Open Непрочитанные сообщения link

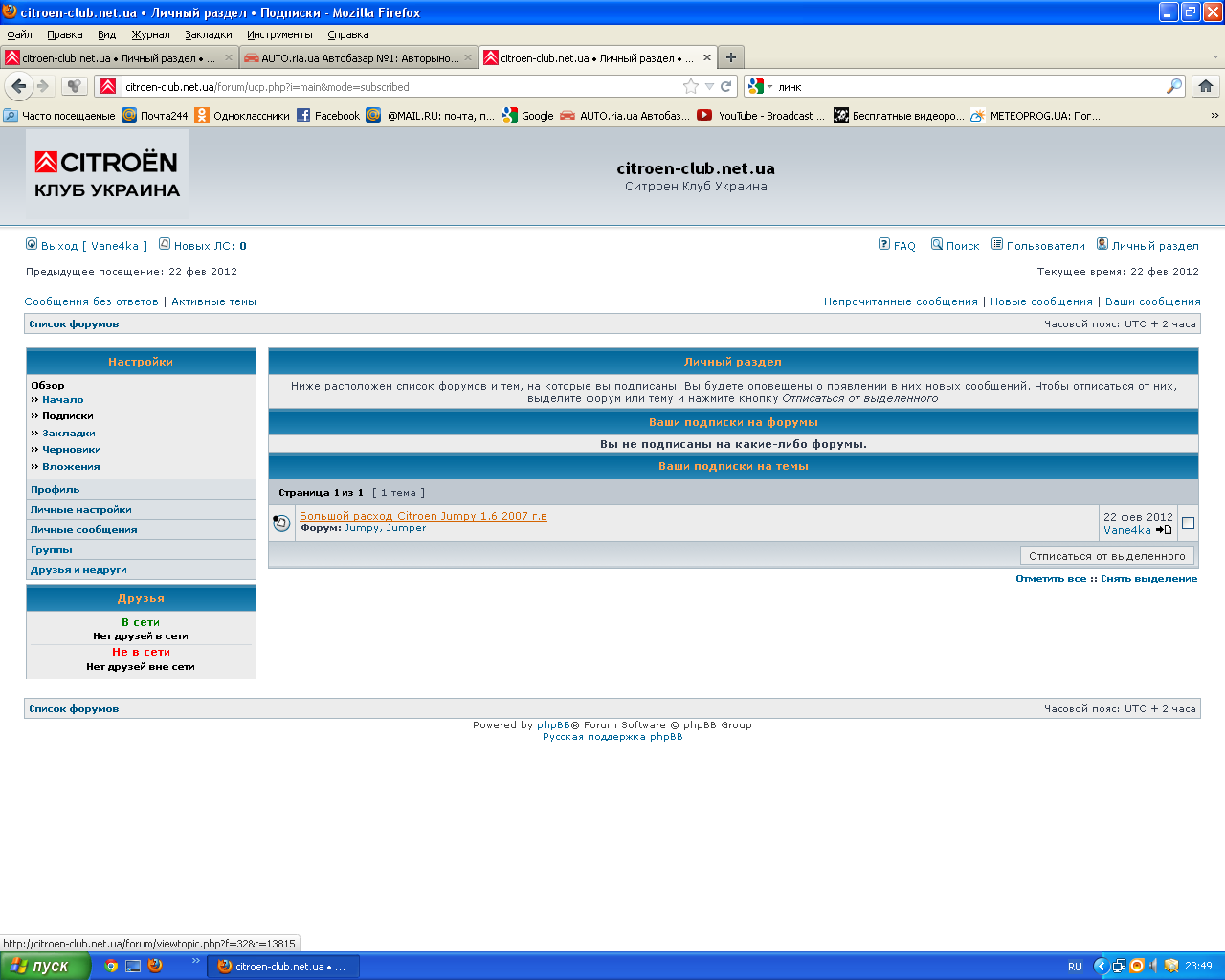[901, 301]
